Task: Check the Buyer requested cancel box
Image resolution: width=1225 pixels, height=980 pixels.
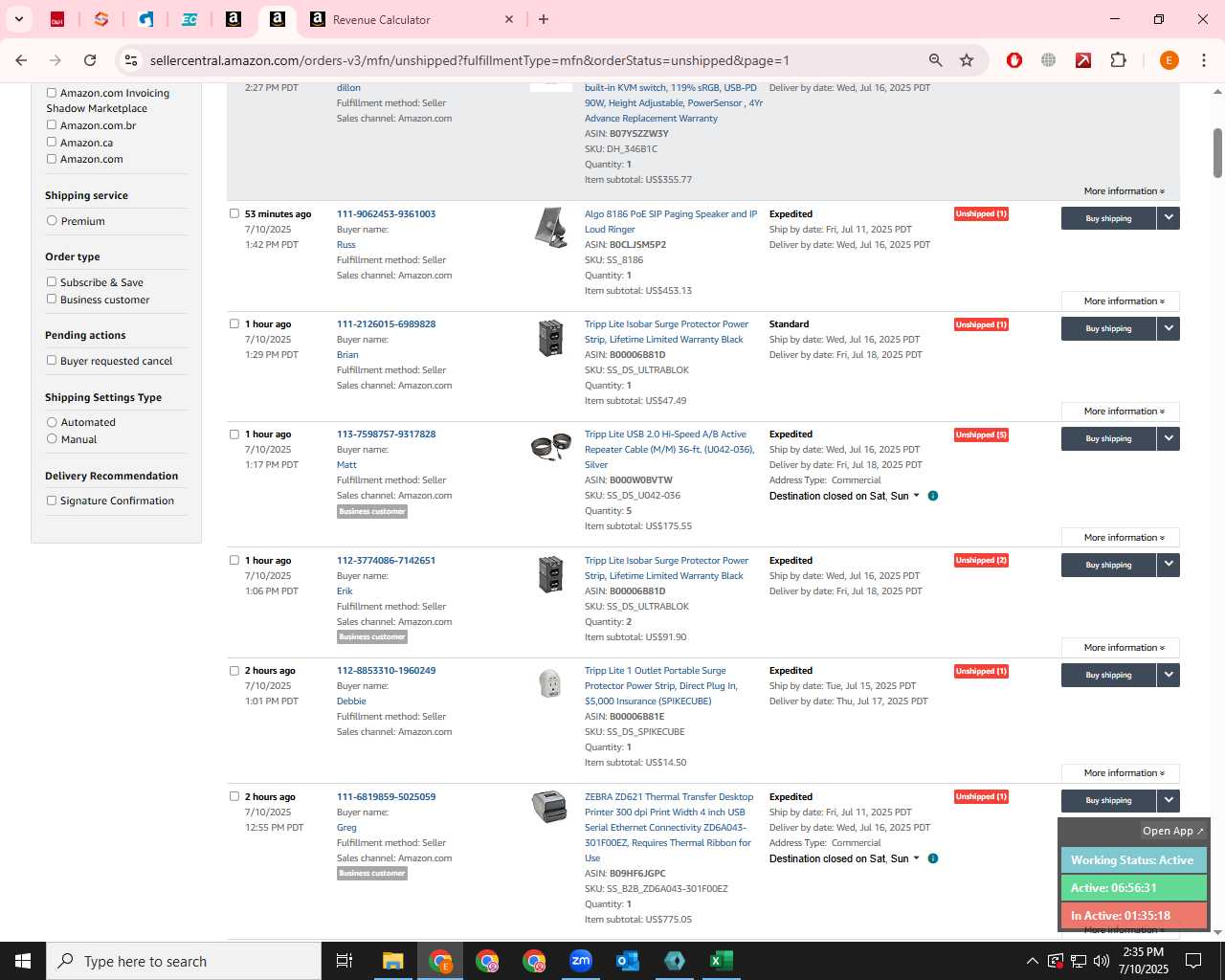Action: (52, 360)
